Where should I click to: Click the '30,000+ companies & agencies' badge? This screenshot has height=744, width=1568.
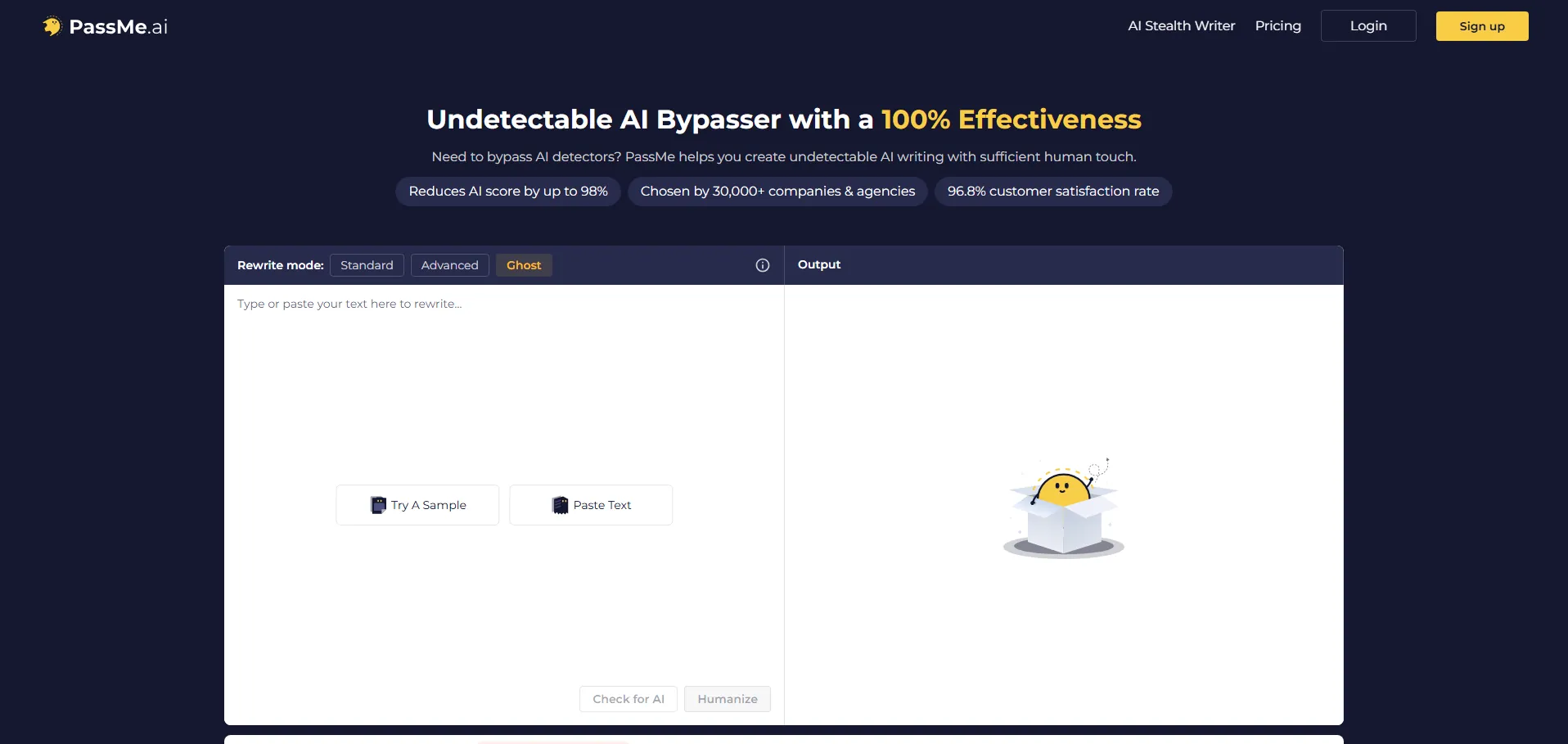(x=777, y=192)
